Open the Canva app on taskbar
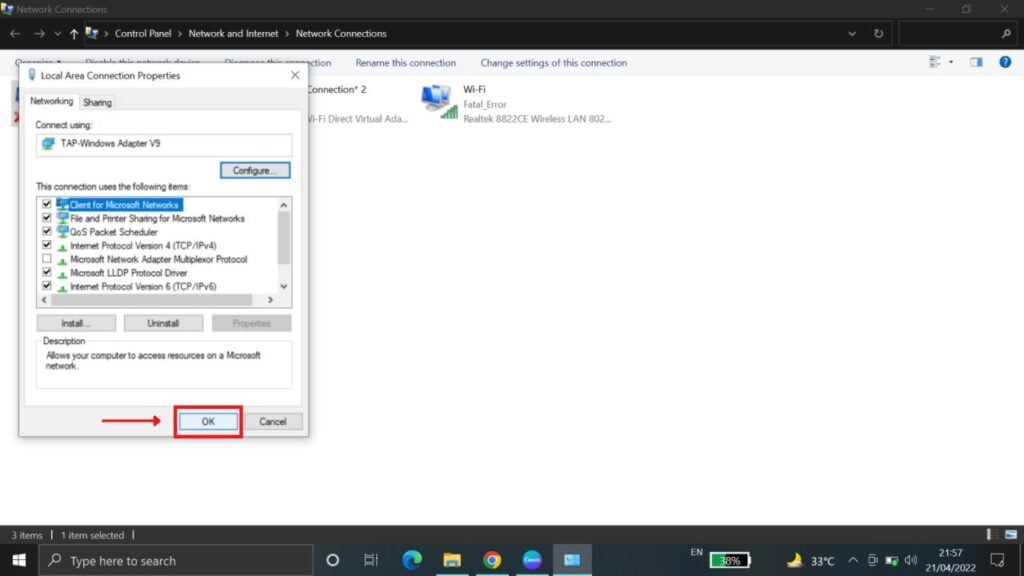The image size is (1024, 576). point(532,560)
